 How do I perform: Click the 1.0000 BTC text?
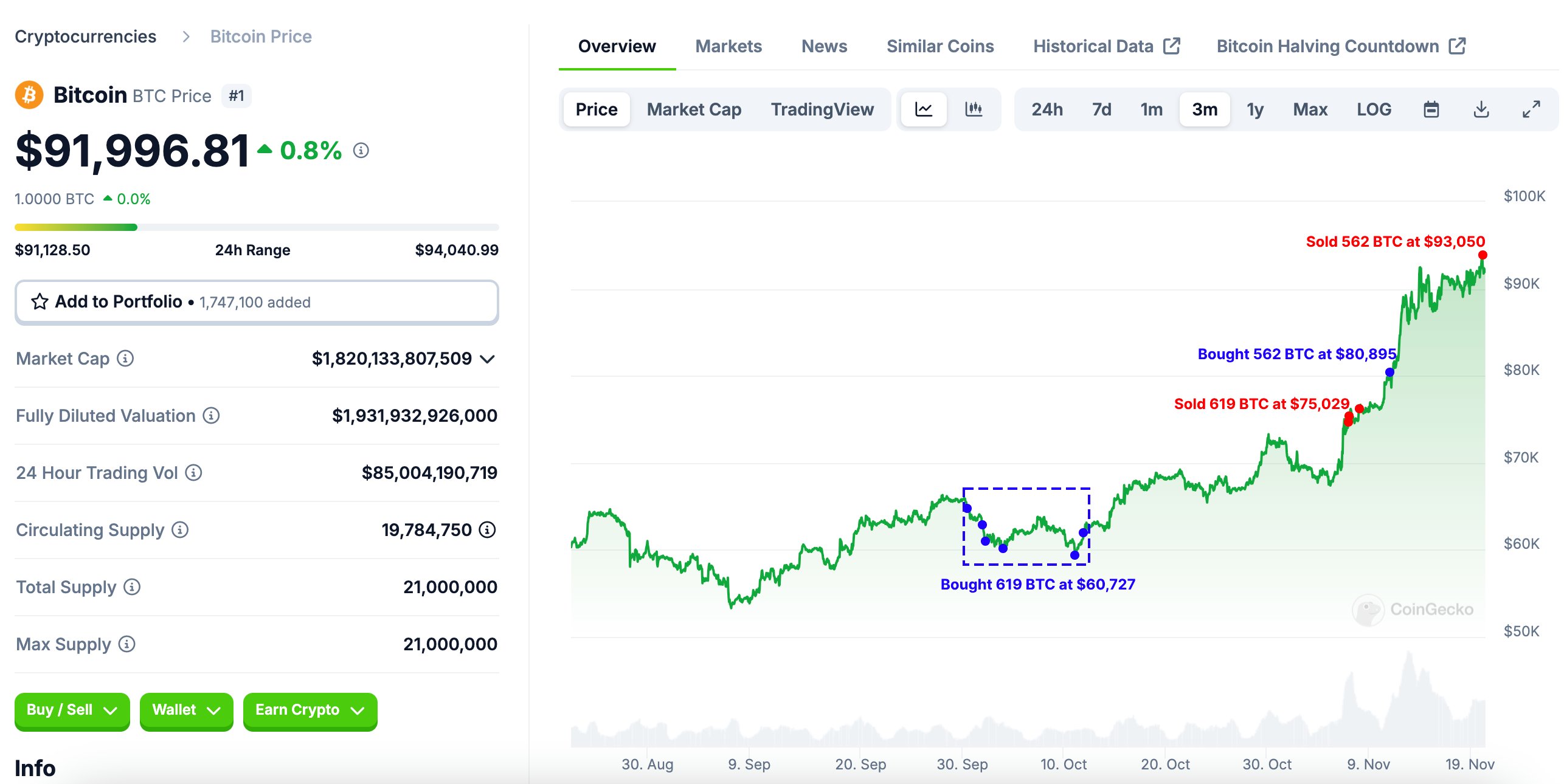click(54, 199)
